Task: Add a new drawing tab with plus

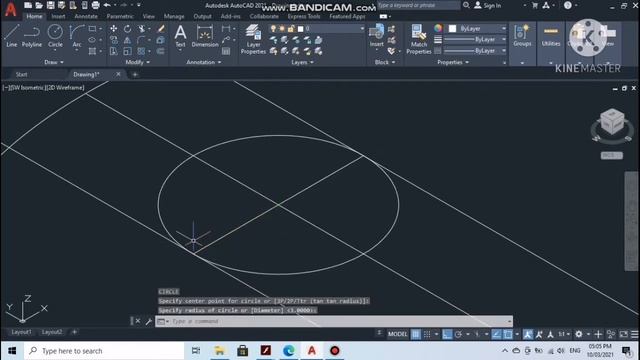Action: click(x=135, y=74)
